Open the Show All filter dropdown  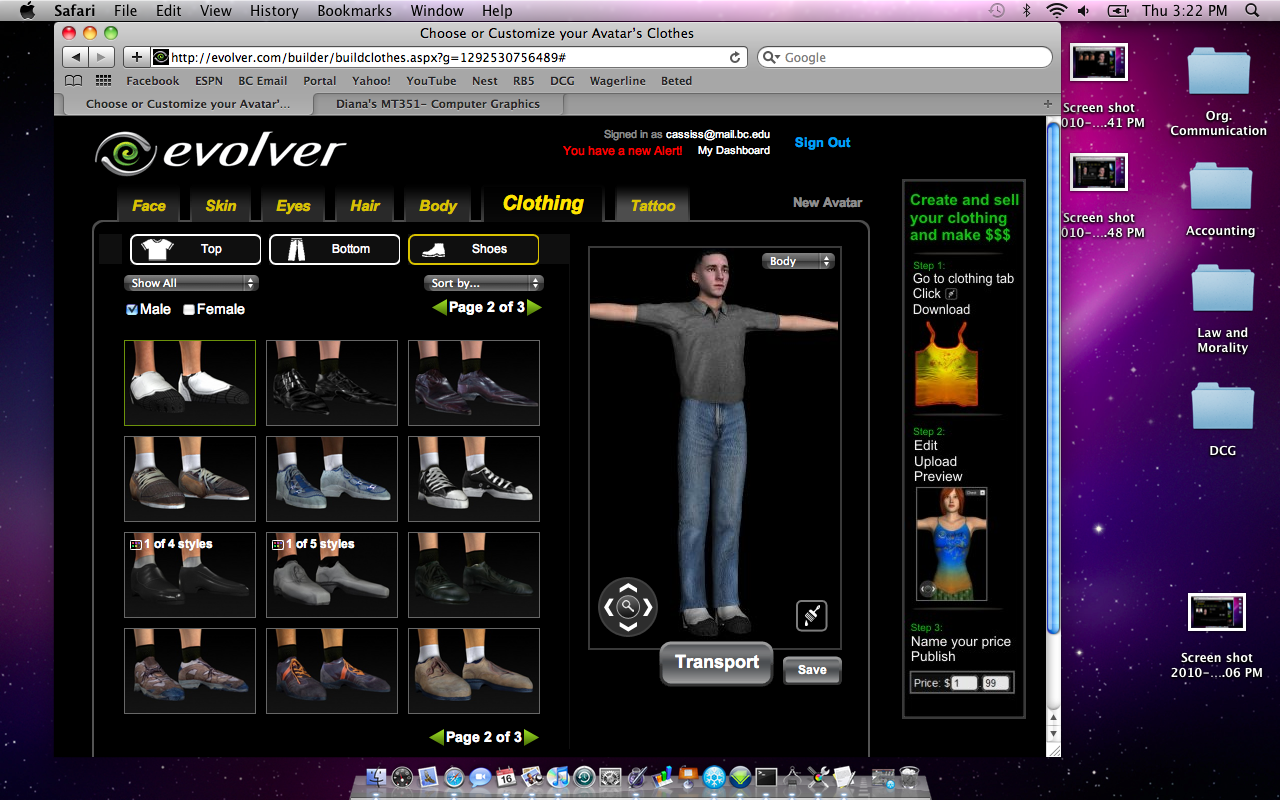(190, 282)
